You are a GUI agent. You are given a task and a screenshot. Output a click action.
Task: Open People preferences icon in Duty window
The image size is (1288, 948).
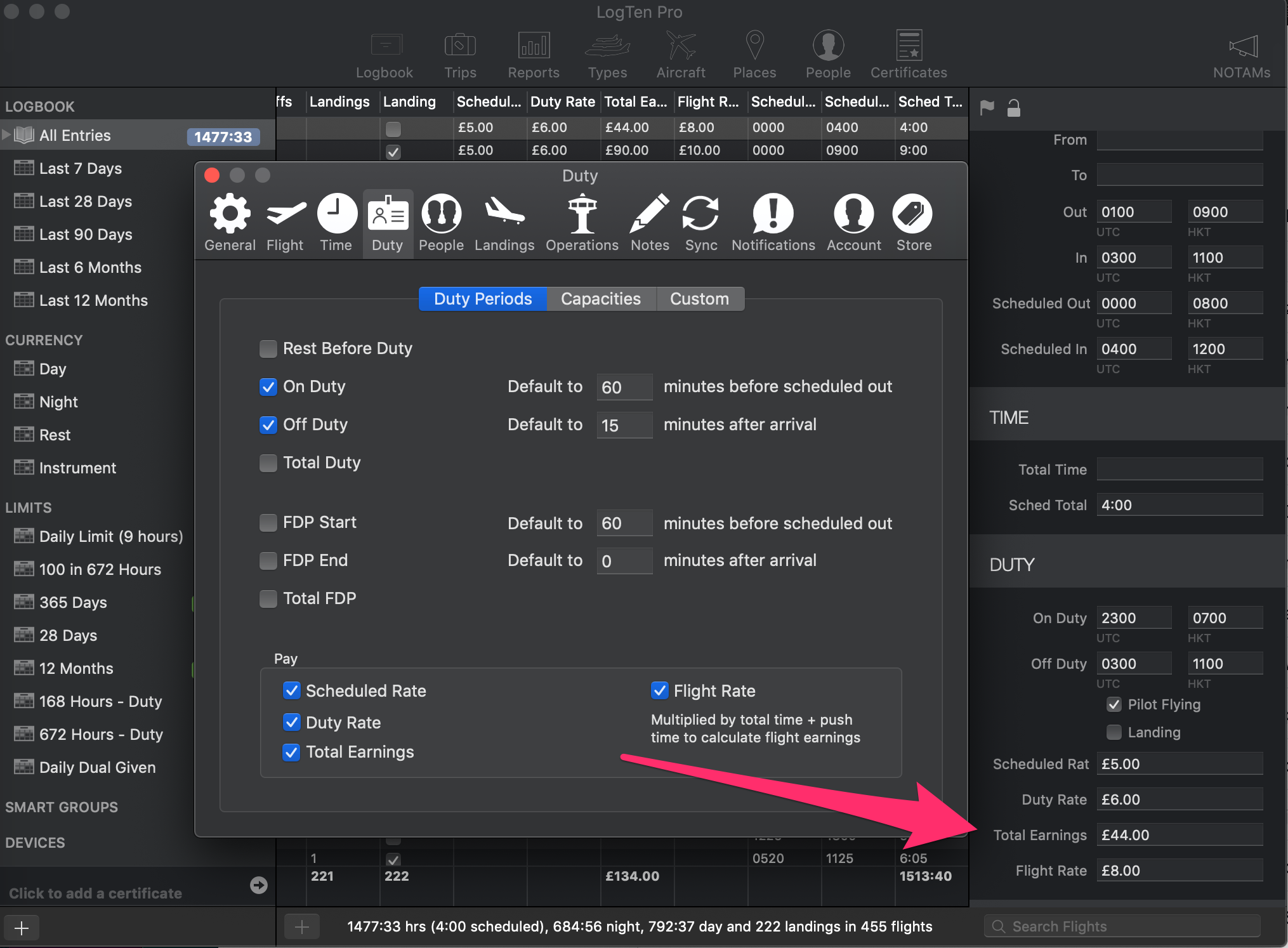pyautogui.click(x=441, y=214)
